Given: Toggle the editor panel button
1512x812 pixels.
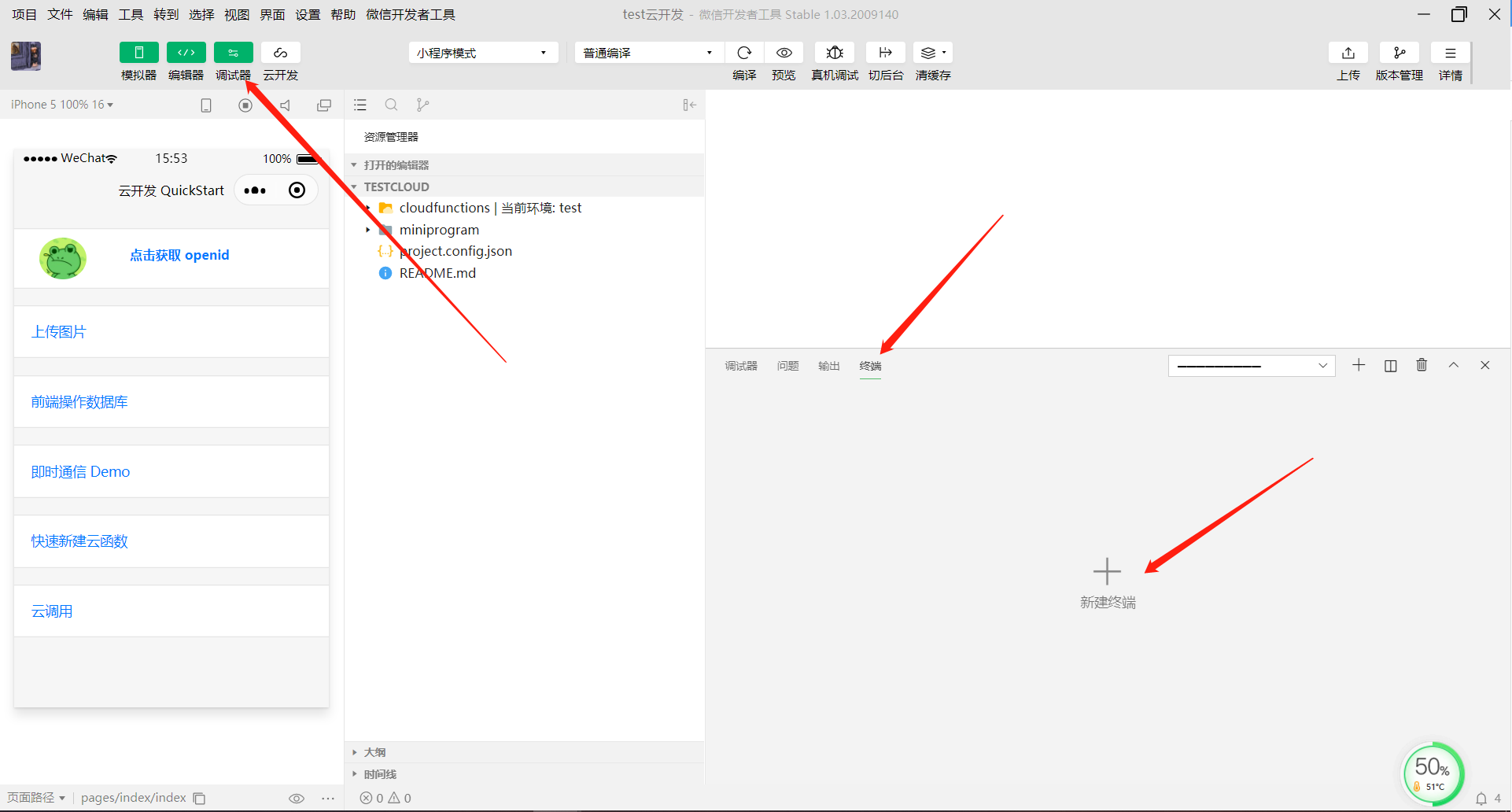Looking at the screenshot, I should (x=186, y=53).
